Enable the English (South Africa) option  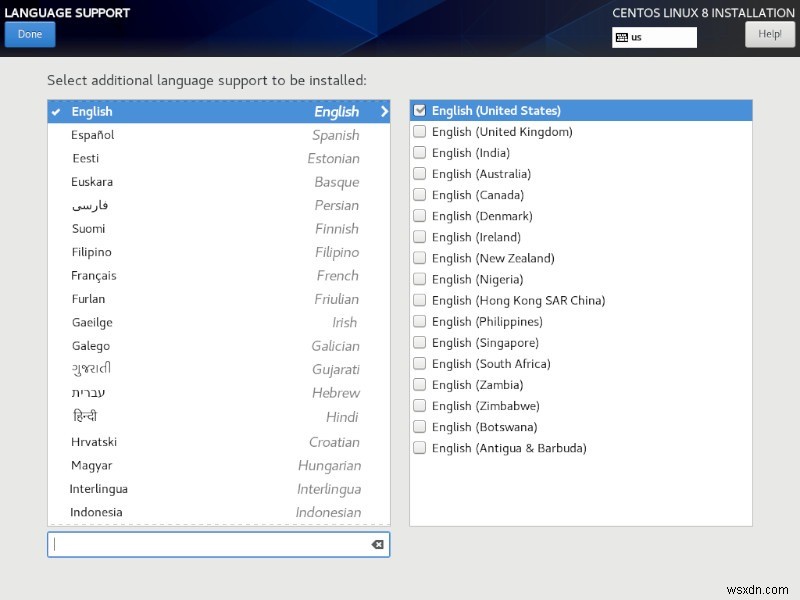pyautogui.click(x=419, y=363)
